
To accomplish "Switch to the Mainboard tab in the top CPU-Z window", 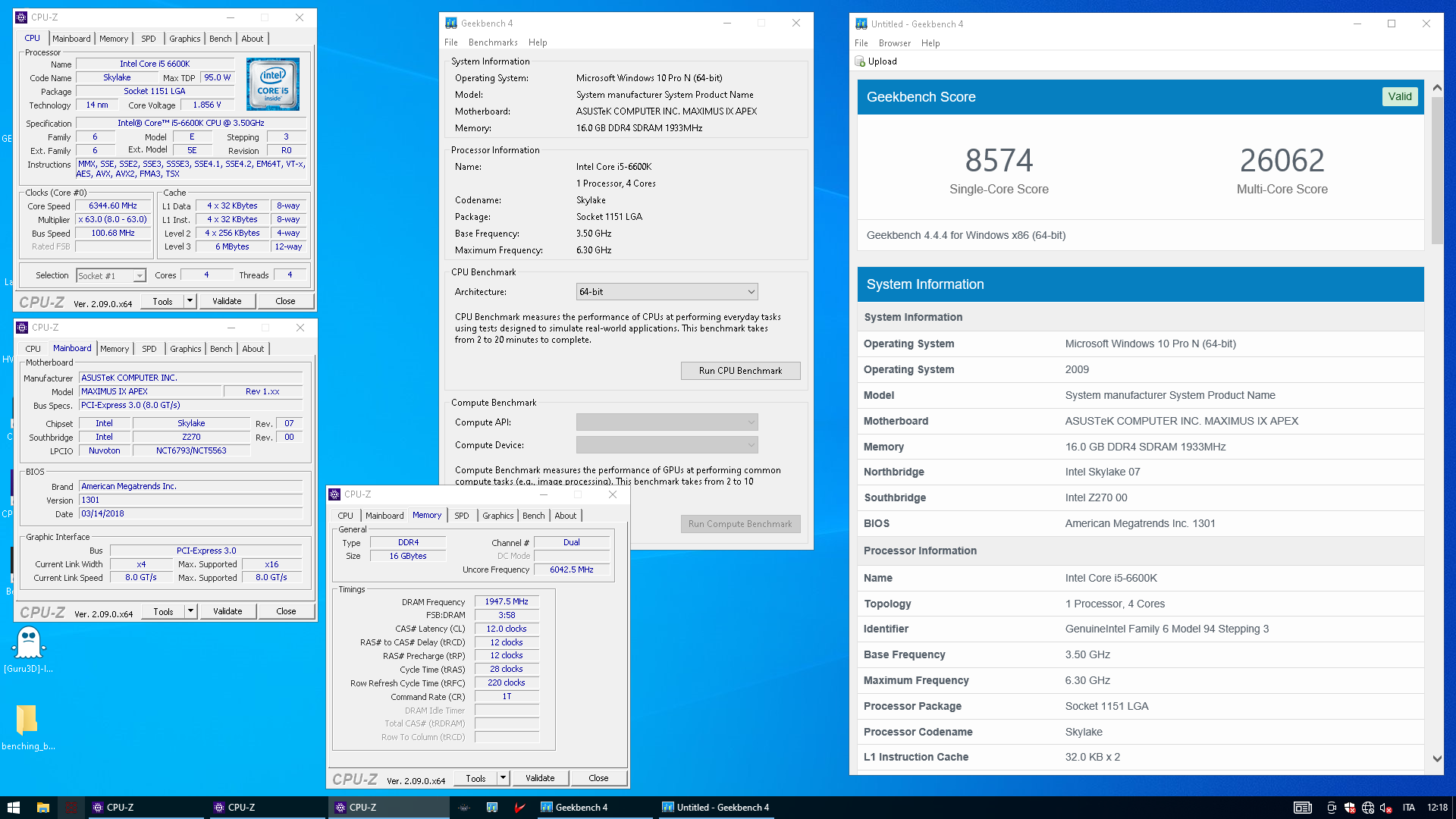I will pyautogui.click(x=71, y=39).
